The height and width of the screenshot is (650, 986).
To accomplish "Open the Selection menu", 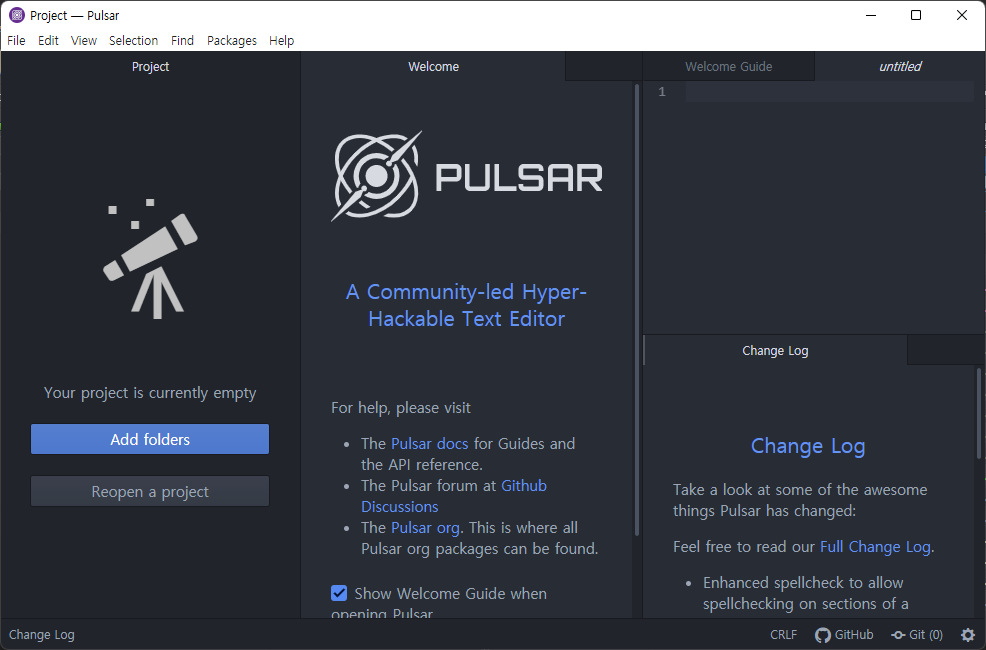I will pos(133,40).
